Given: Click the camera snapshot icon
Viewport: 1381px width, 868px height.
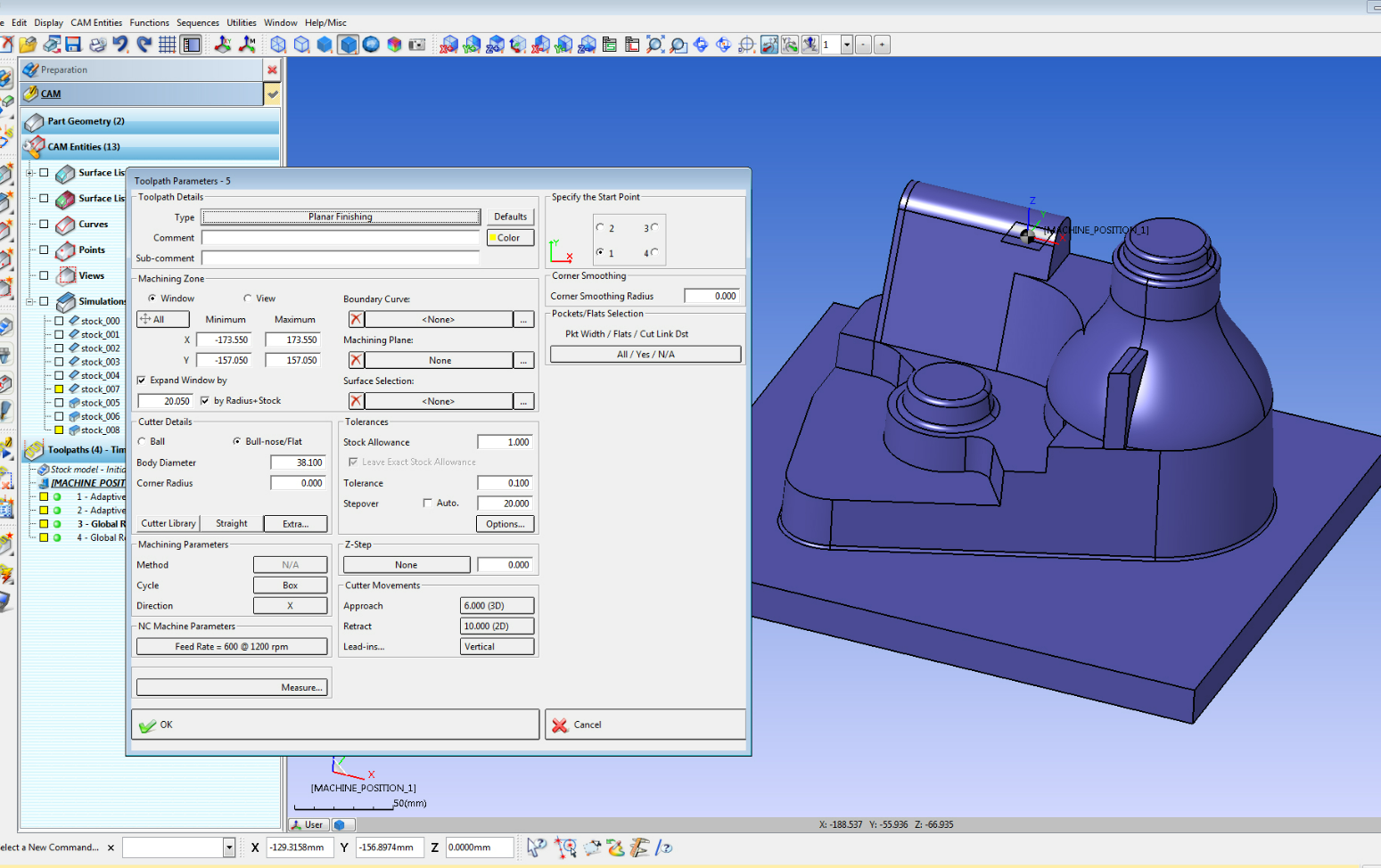Looking at the screenshot, I should pyautogui.click(x=416, y=45).
